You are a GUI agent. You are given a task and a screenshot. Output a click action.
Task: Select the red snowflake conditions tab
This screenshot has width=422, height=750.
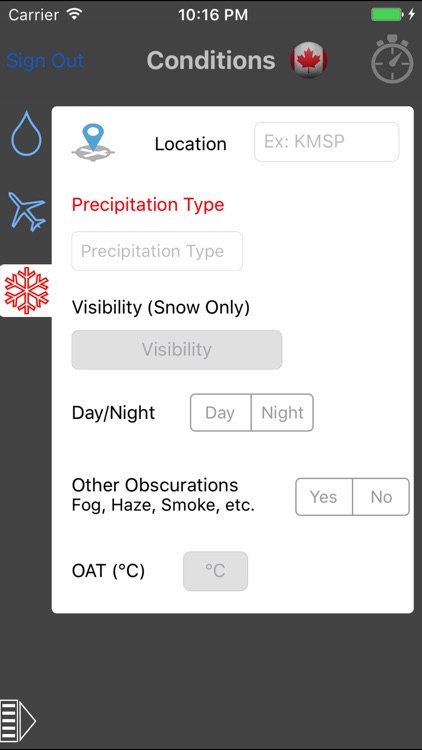click(x=26, y=290)
